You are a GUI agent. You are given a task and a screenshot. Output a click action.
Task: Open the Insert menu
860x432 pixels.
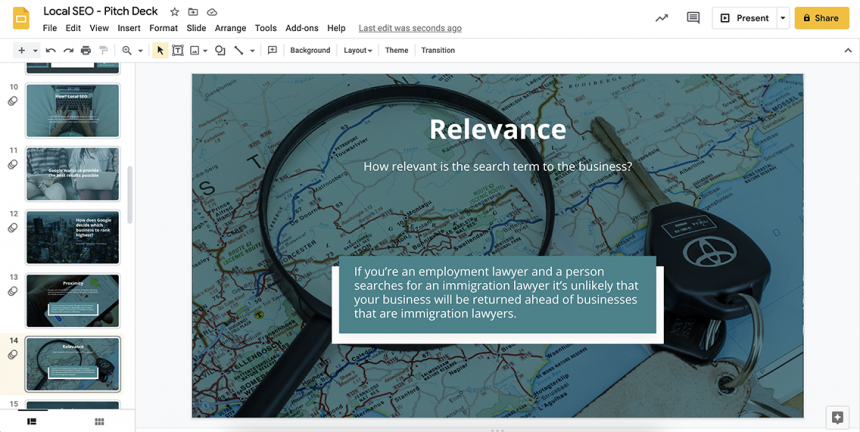click(129, 28)
